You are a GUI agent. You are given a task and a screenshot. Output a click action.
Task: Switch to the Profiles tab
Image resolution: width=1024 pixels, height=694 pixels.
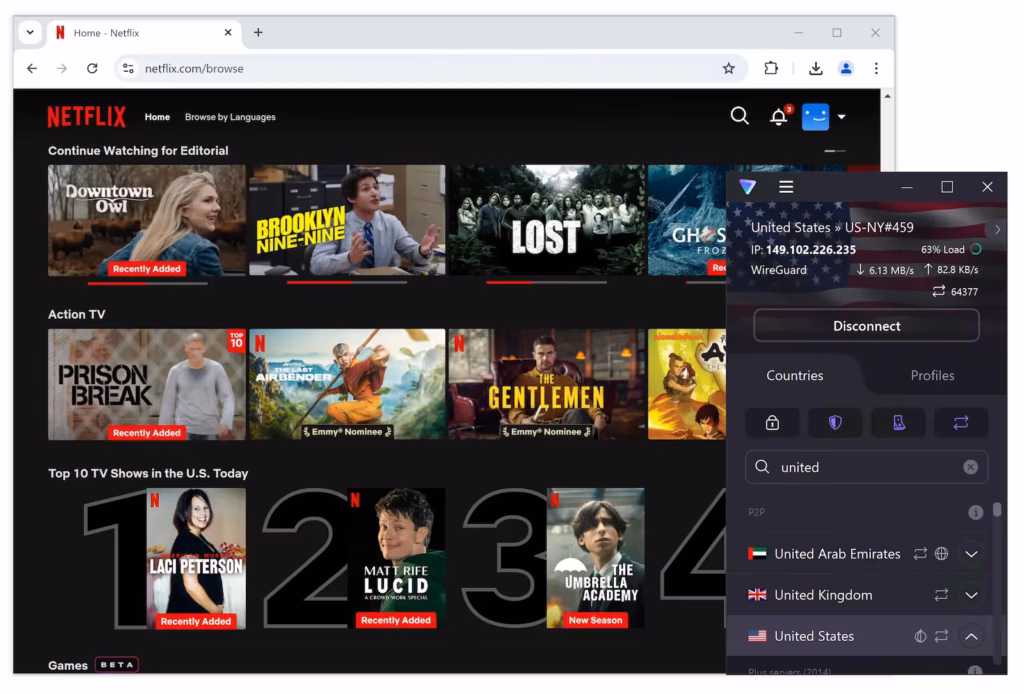(x=932, y=375)
